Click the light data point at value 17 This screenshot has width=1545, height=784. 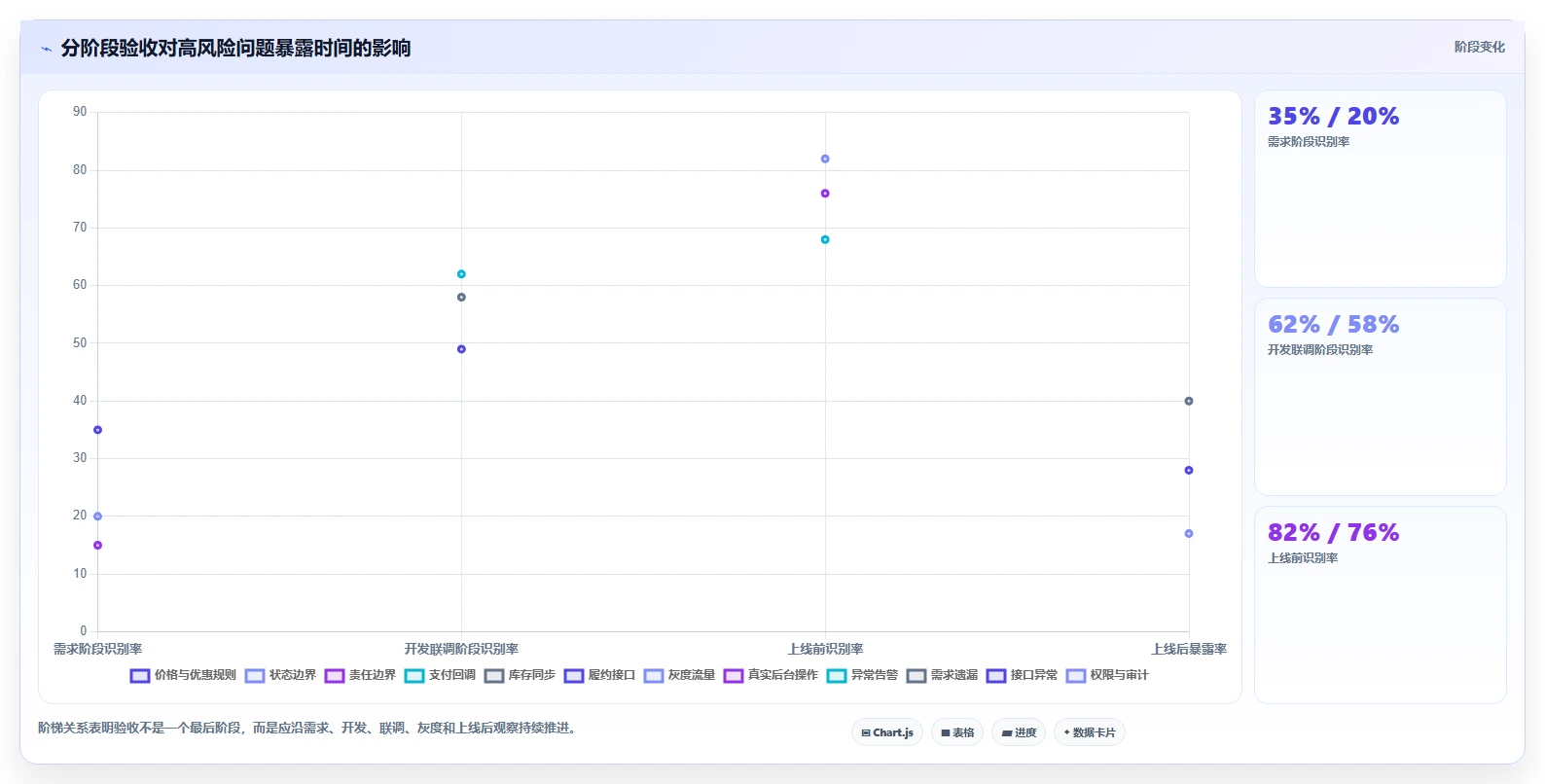pos(1189,534)
